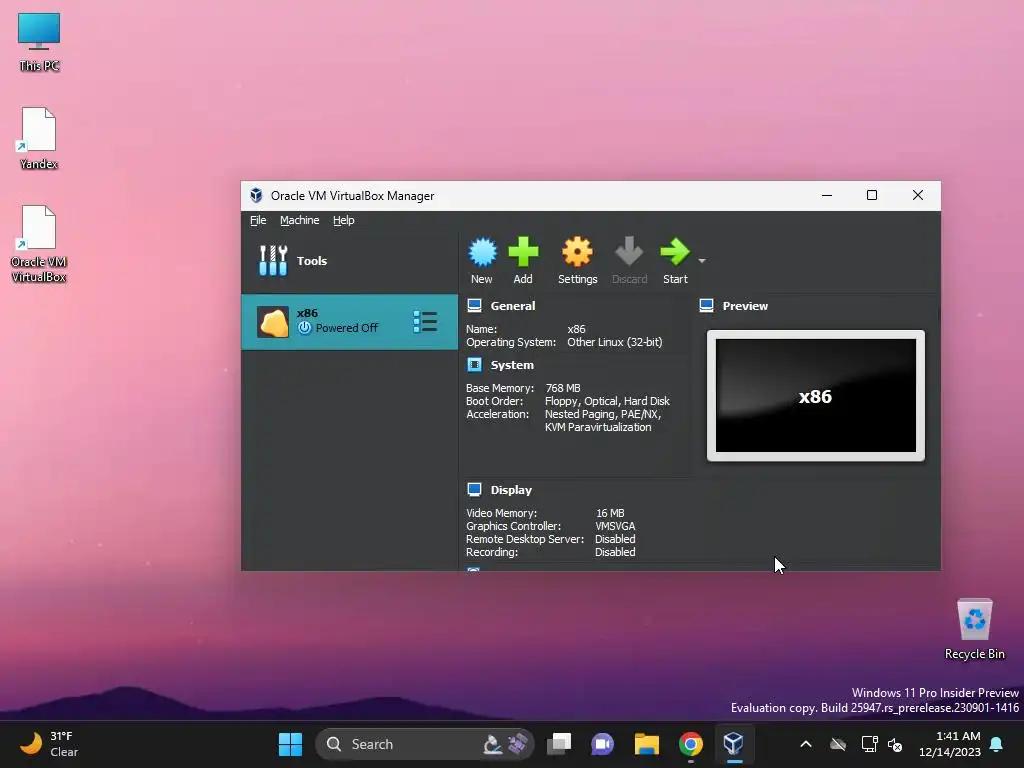Click the Display section header
The width and height of the screenshot is (1024, 768).
pos(511,490)
